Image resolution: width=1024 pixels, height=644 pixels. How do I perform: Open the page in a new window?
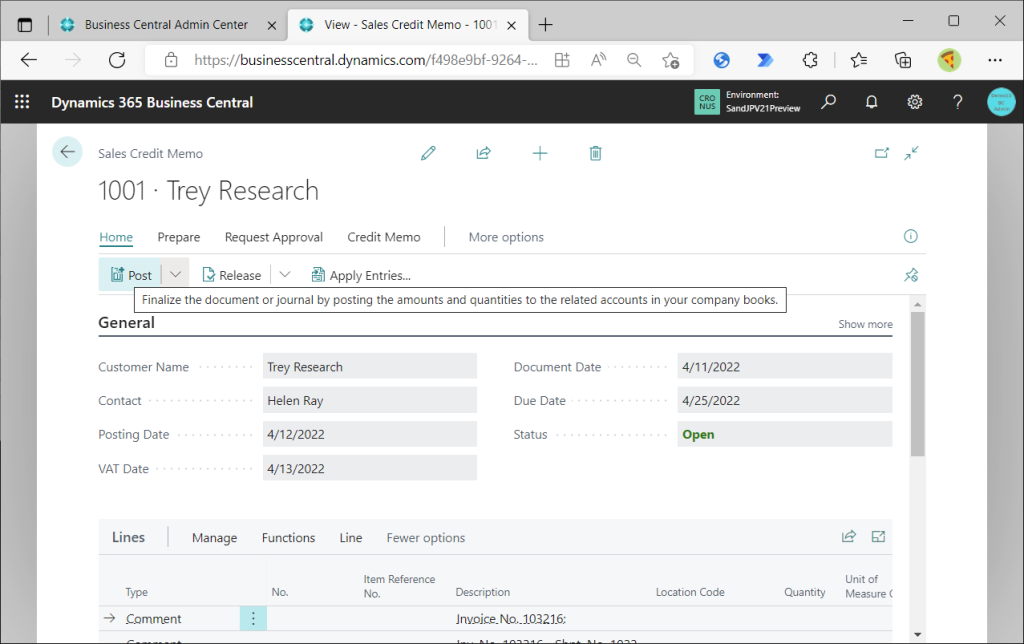pos(882,153)
